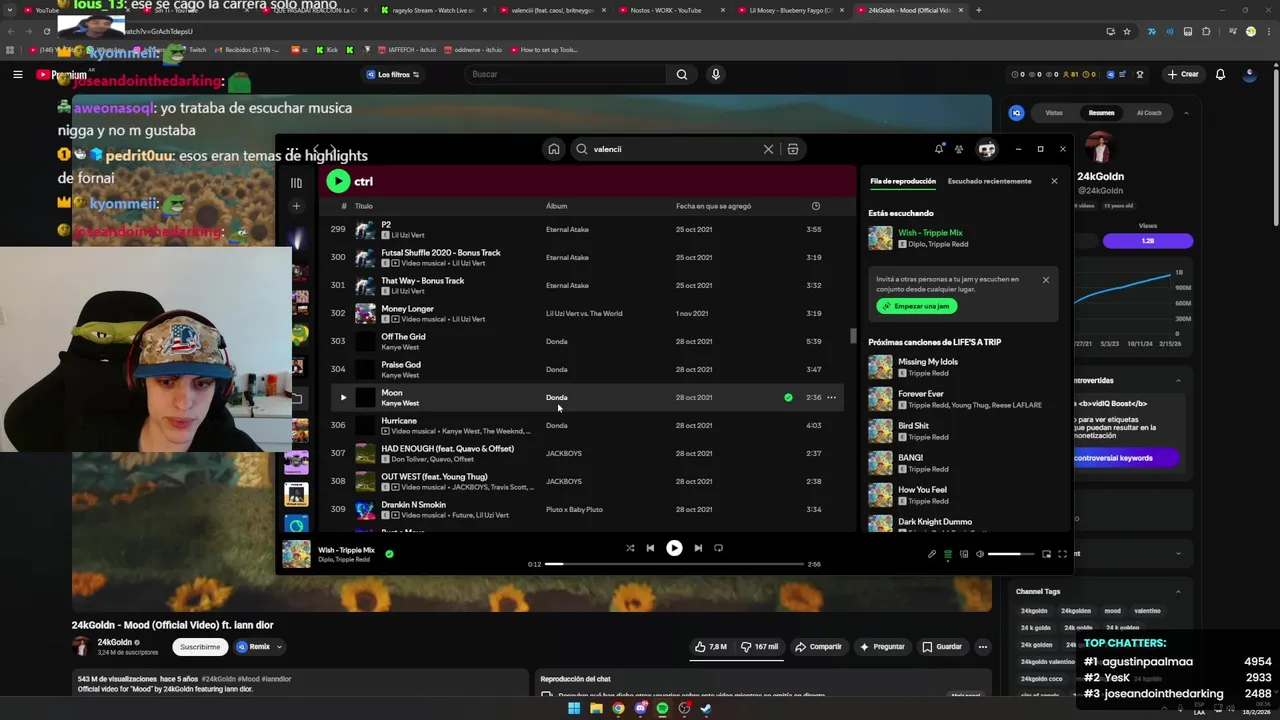Dislike the YouTube video with 167 mil
The image size is (1280, 720).
(x=761, y=647)
